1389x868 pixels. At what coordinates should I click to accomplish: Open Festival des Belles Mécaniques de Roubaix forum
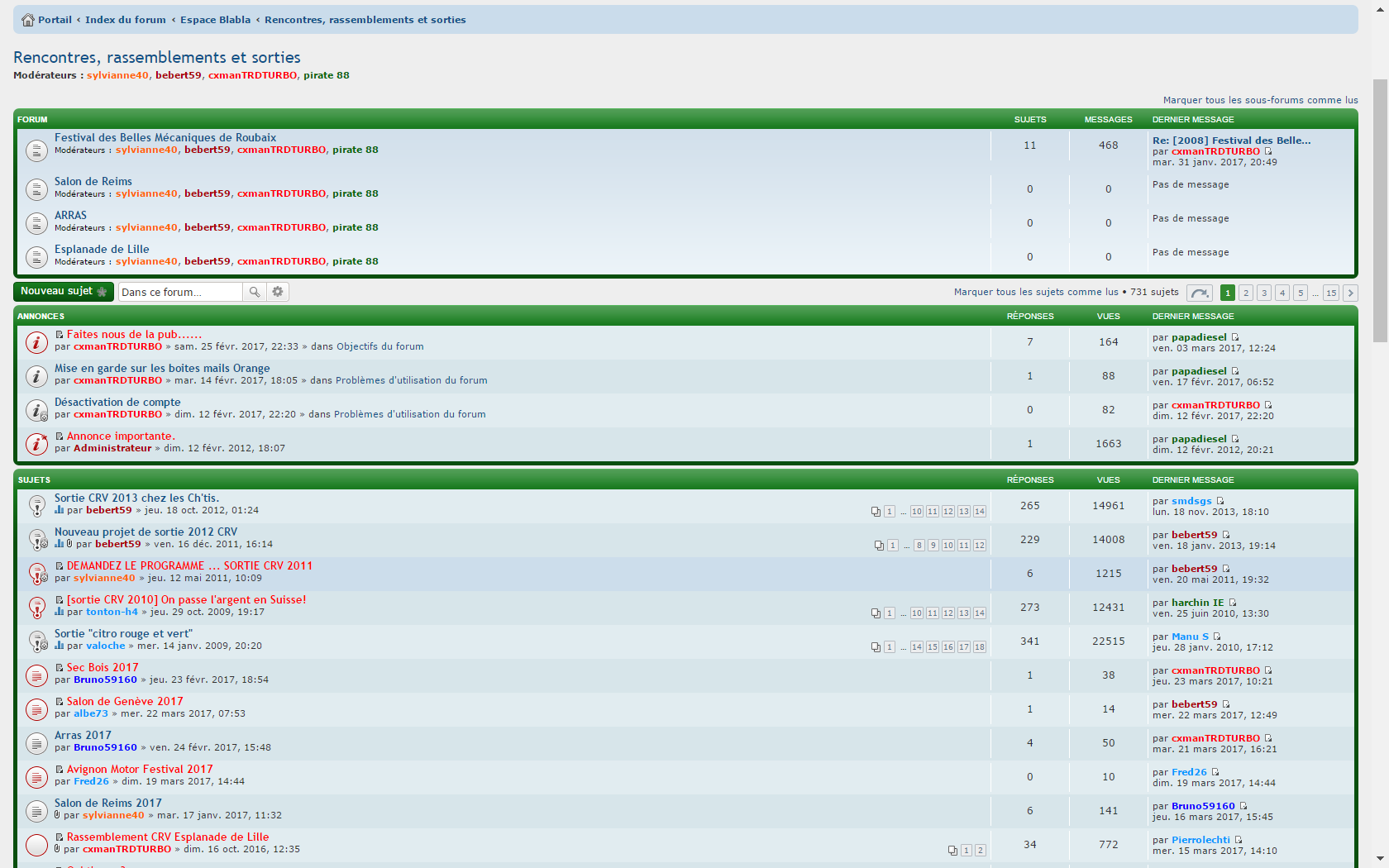click(165, 138)
